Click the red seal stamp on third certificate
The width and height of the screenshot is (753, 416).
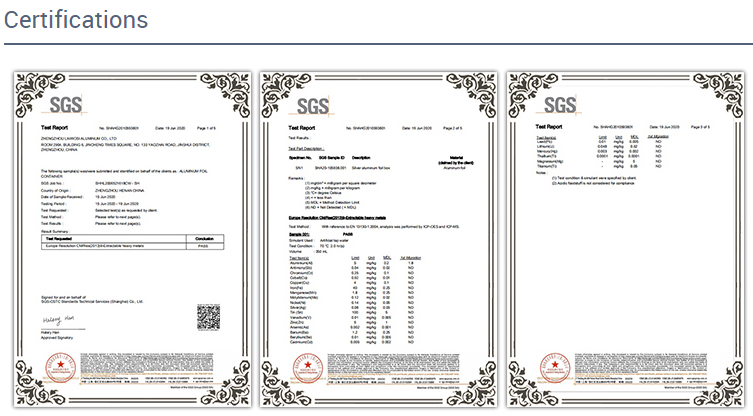[x=555, y=367]
